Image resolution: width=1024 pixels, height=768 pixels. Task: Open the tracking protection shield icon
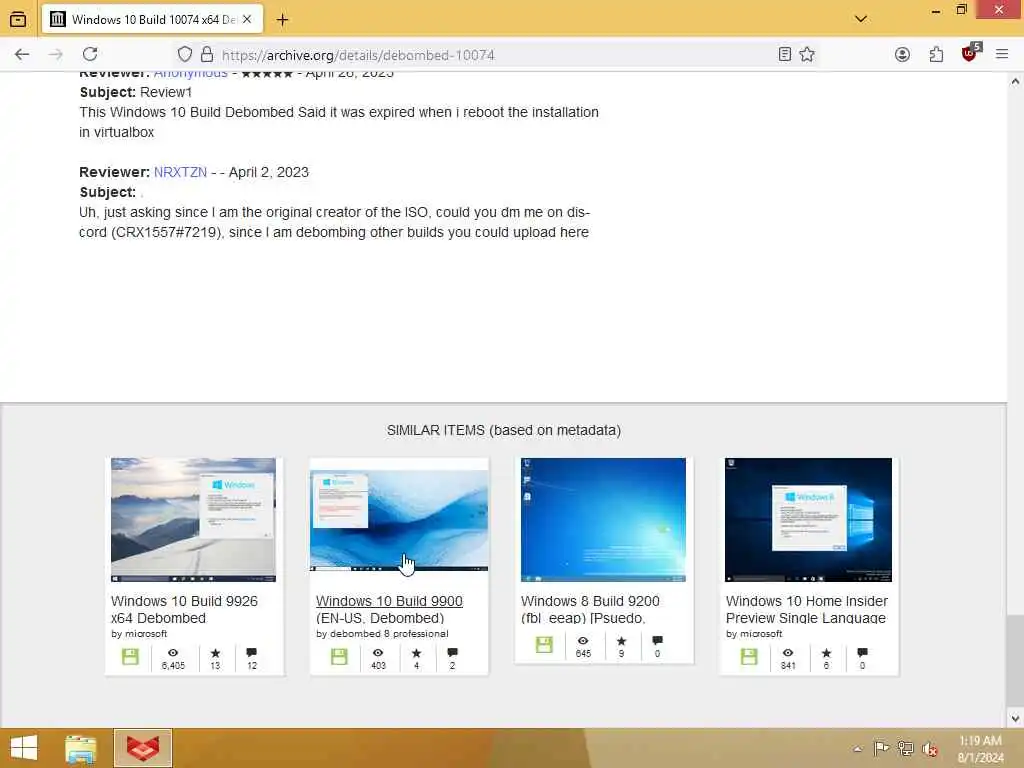pos(185,54)
